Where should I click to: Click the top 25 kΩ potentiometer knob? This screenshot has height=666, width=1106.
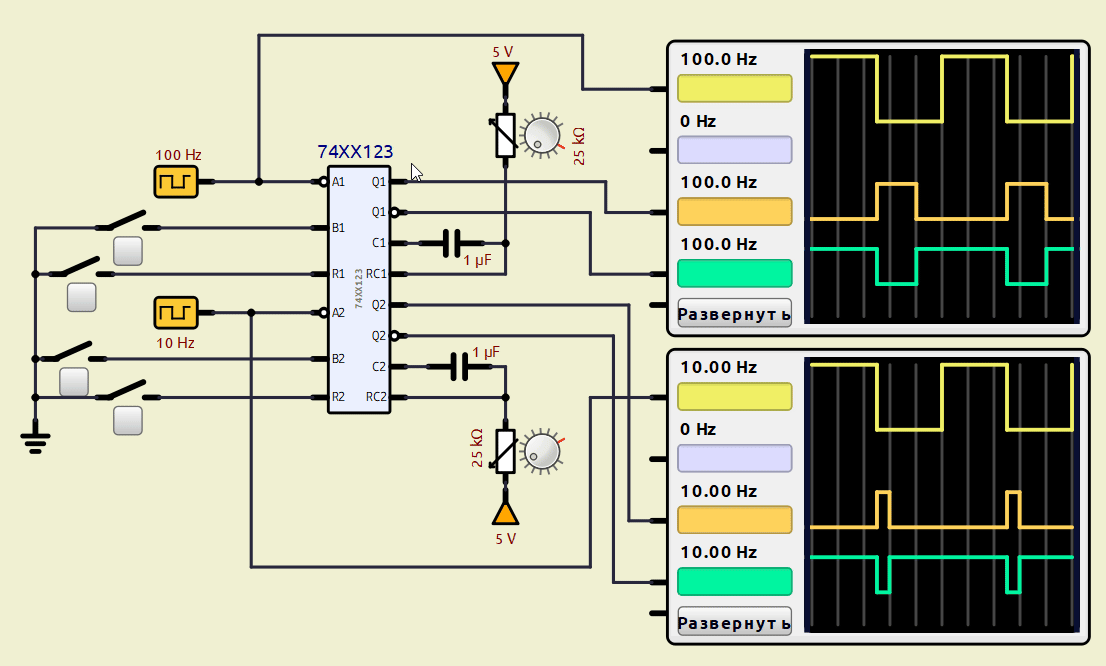543,135
